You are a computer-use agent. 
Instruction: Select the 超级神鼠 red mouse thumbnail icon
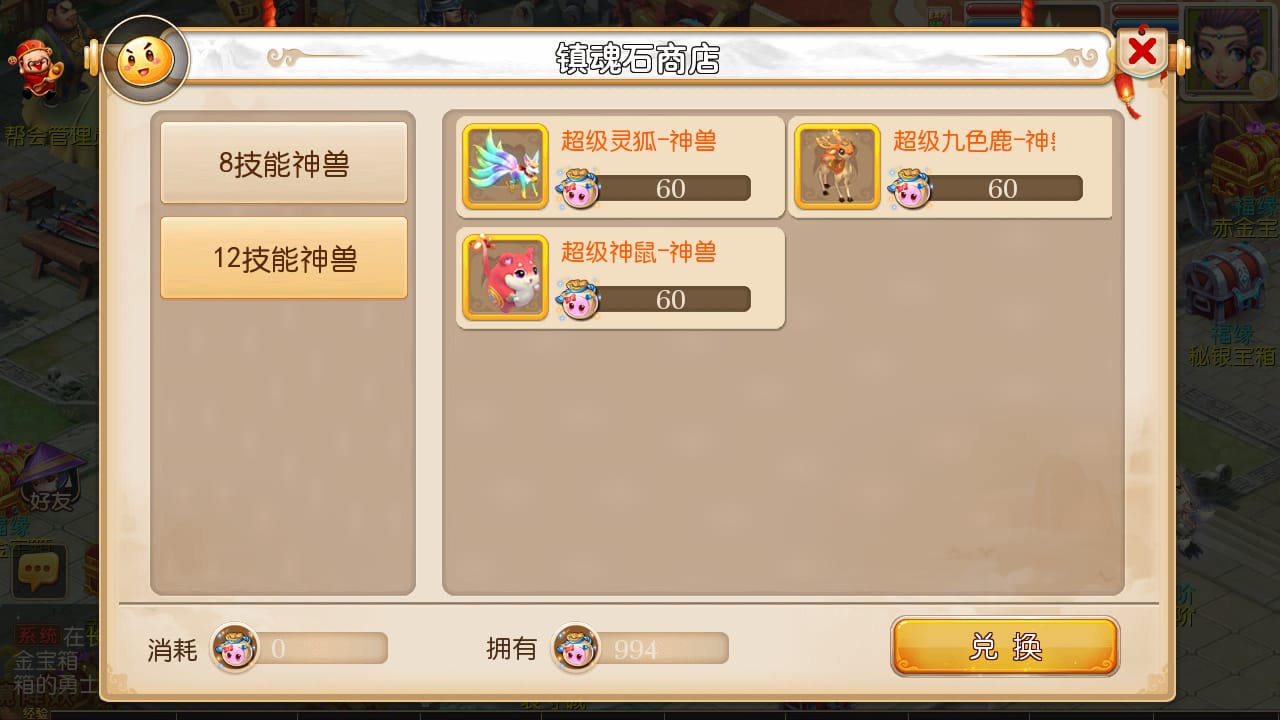[505, 277]
